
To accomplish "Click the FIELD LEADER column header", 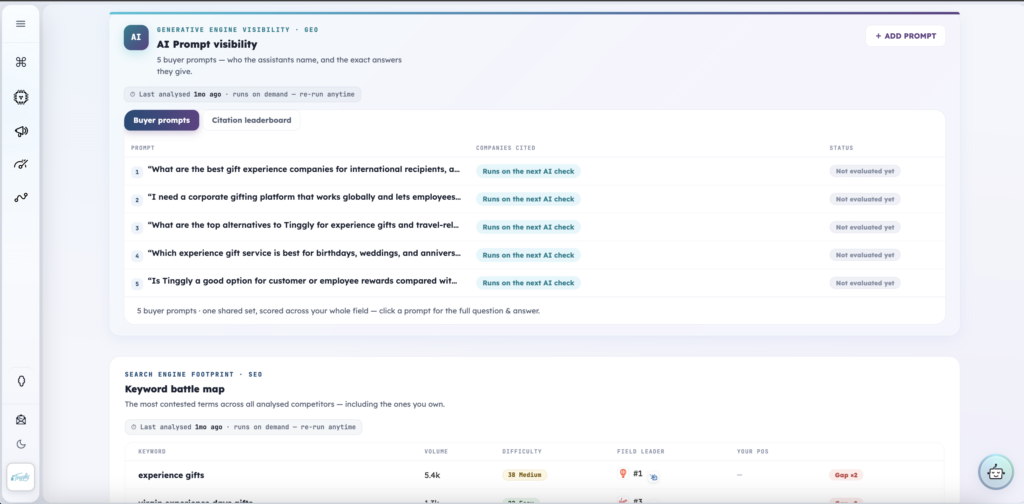I will [x=641, y=451].
